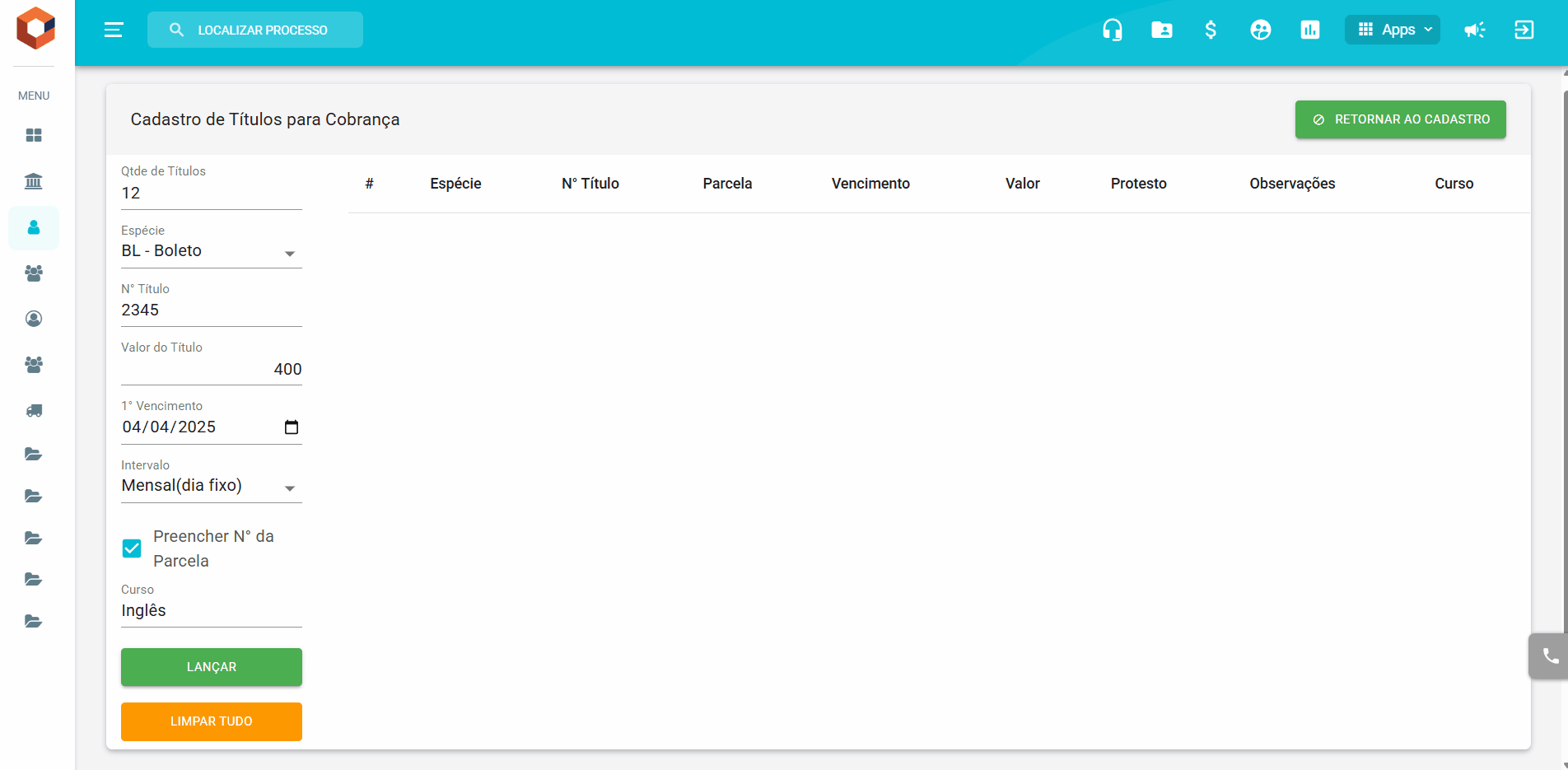Viewport: 1568px width, 770px height.
Task: Open the bank building icon in sidebar
Action: pos(34,181)
